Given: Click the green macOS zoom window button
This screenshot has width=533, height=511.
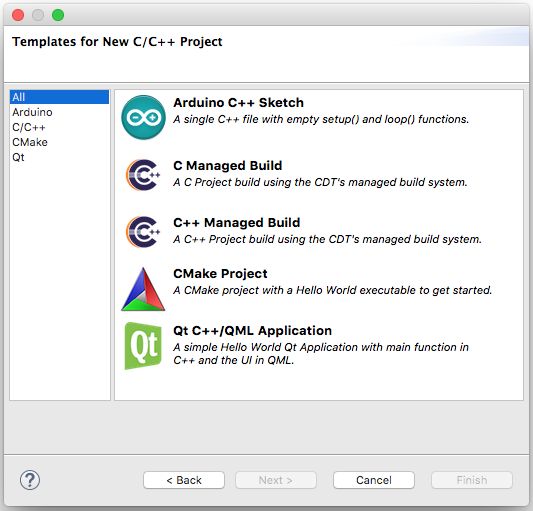Looking at the screenshot, I should pyautogui.click(x=58, y=15).
